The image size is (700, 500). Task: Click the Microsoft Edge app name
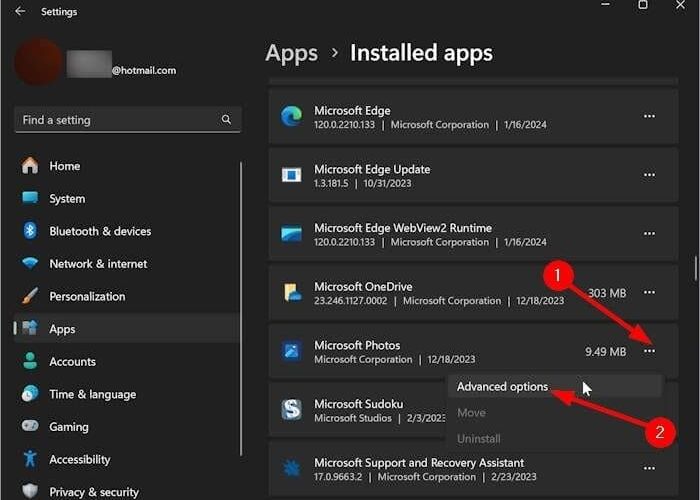click(352, 110)
